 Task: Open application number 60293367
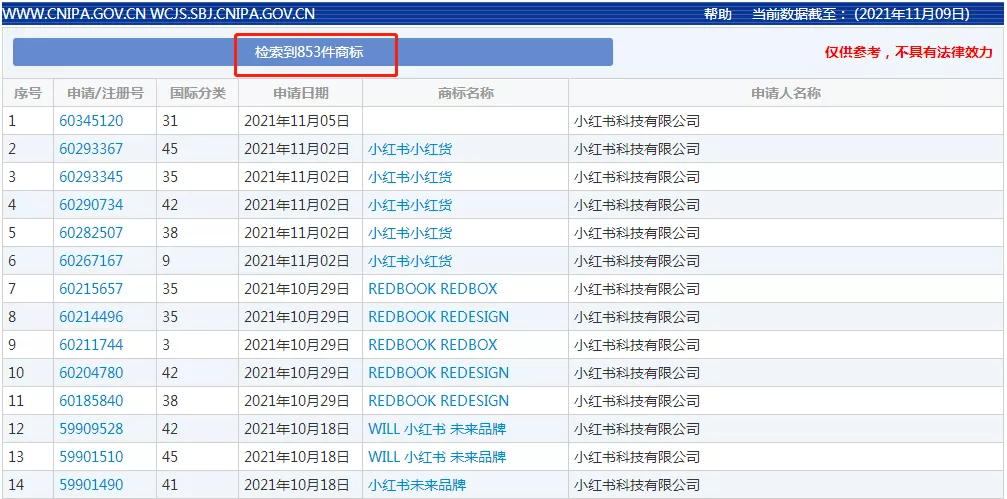tap(91, 149)
